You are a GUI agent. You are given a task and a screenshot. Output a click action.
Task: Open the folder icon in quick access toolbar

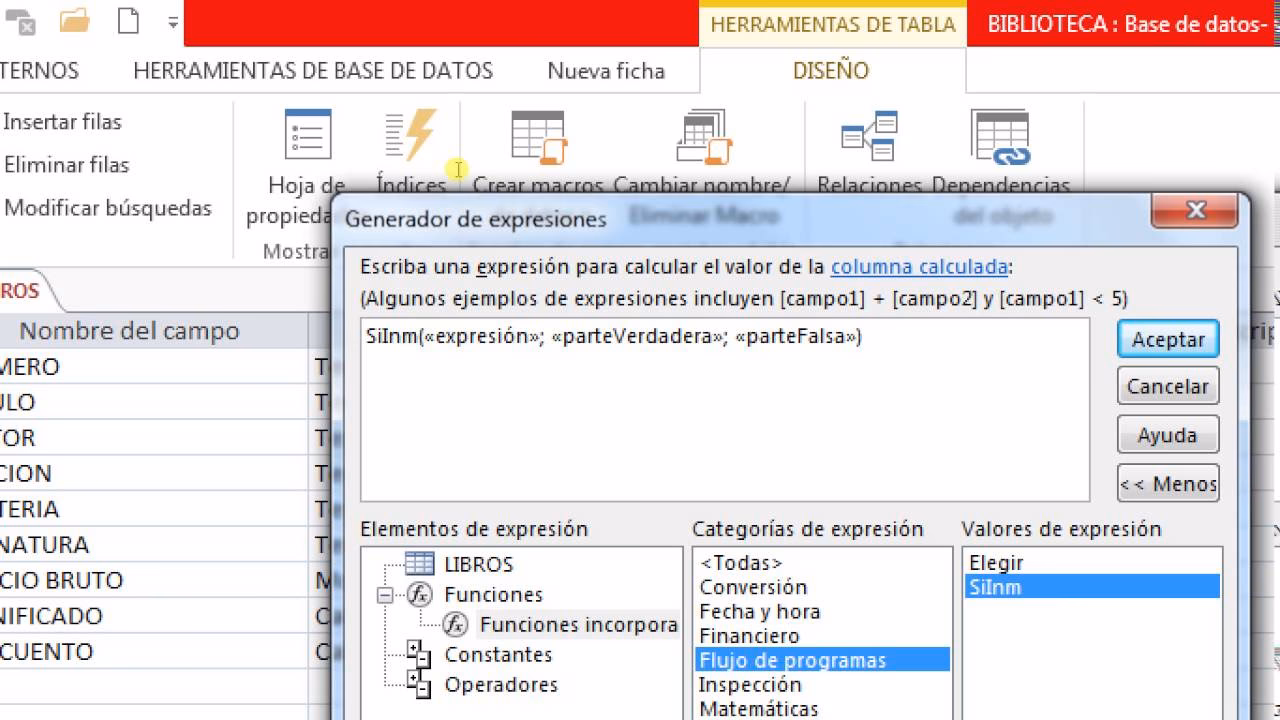pyautogui.click(x=75, y=20)
